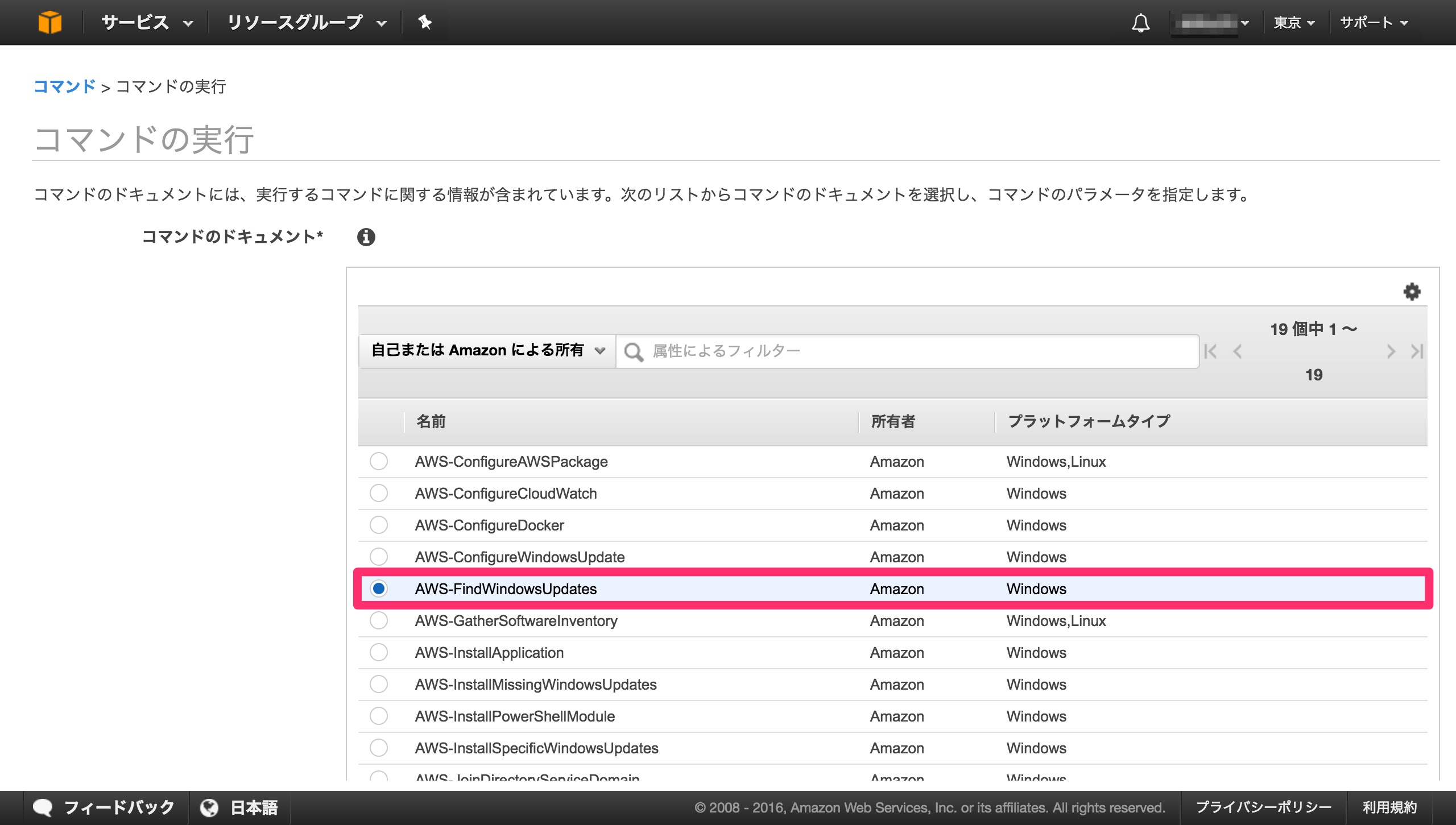Go to next page chevron icon
This screenshot has height=825, width=1456.
click(x=1391, y=351)
